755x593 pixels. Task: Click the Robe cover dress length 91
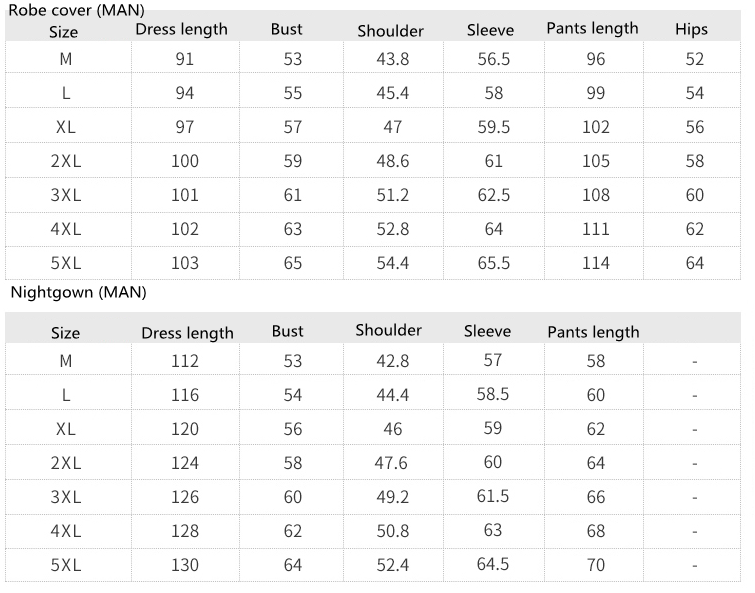[185, 59]
